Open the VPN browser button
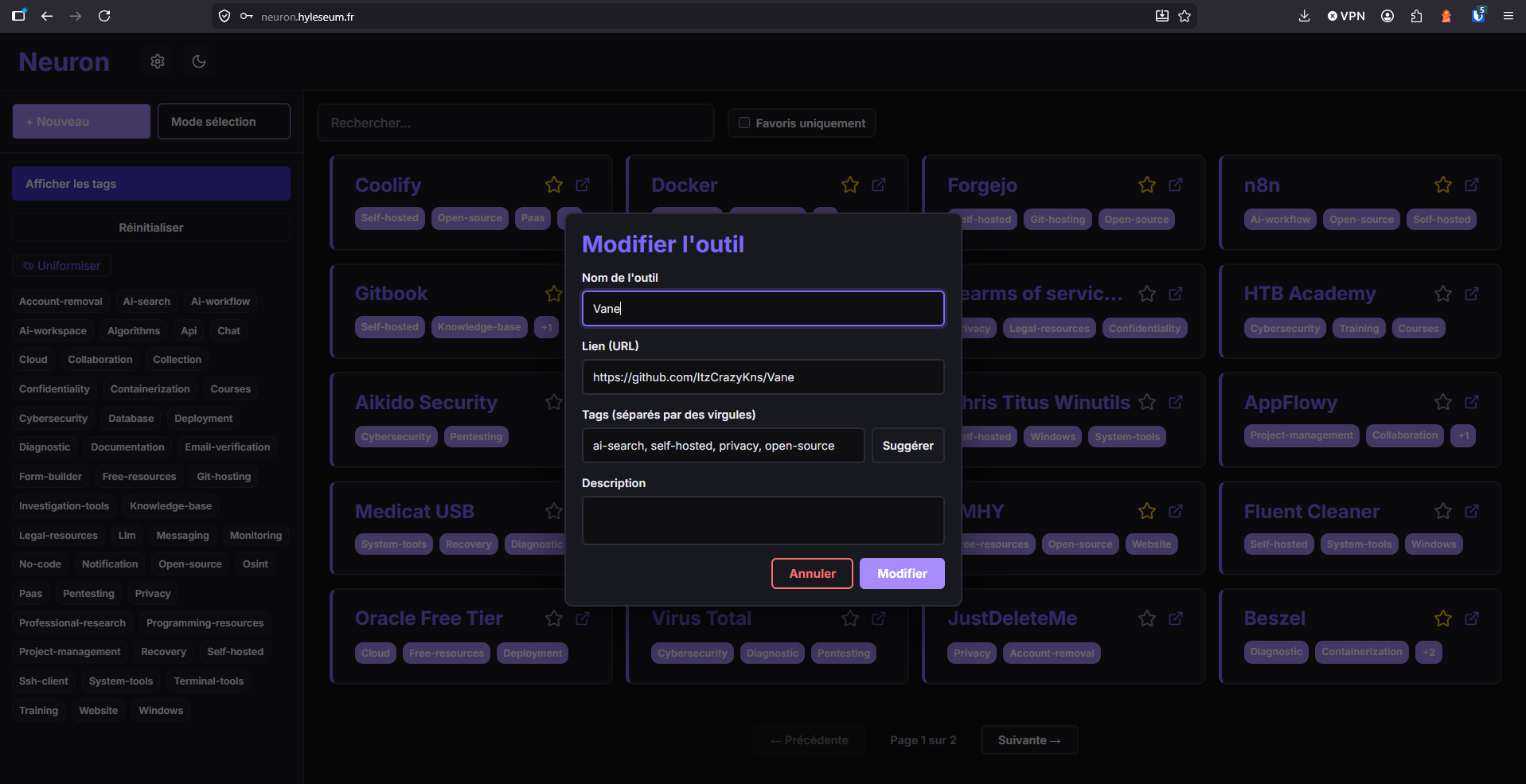1526x784 pixels. [1346, 16]
